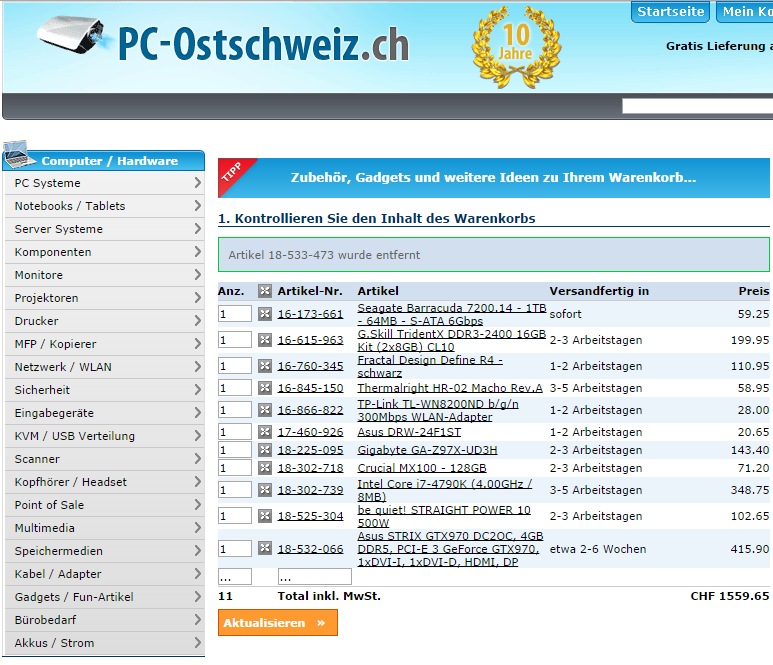Focus the empty new quantity field
This screenshot has height=665, width=773.
[235, 576]
